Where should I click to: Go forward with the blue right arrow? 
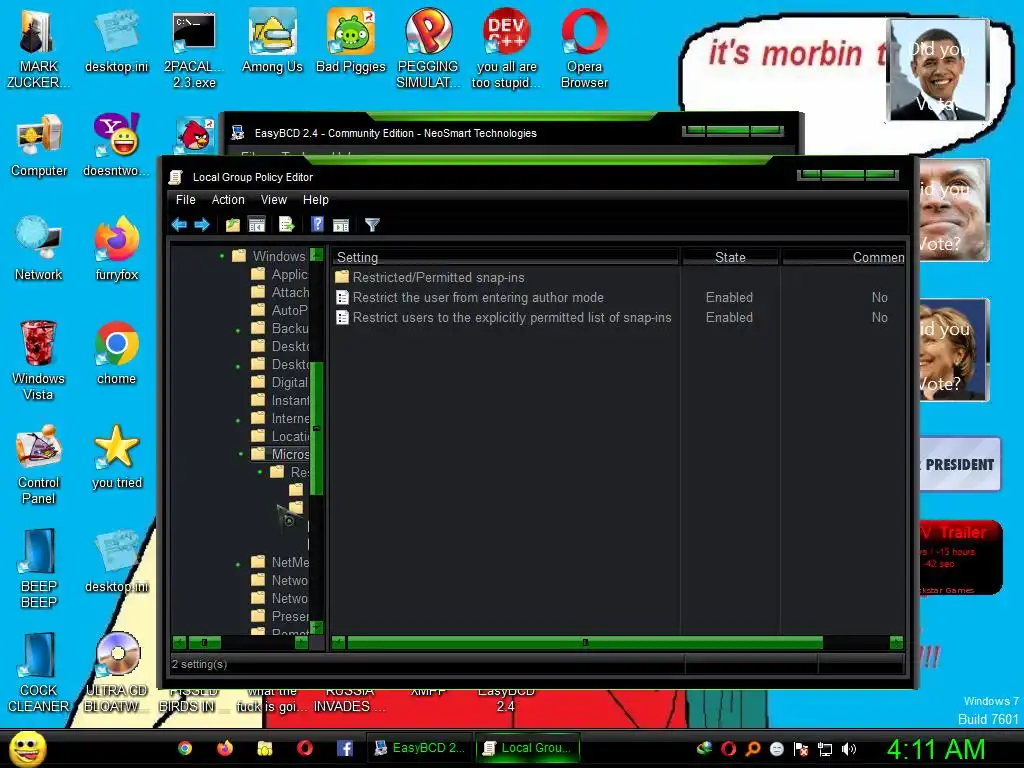202,225
